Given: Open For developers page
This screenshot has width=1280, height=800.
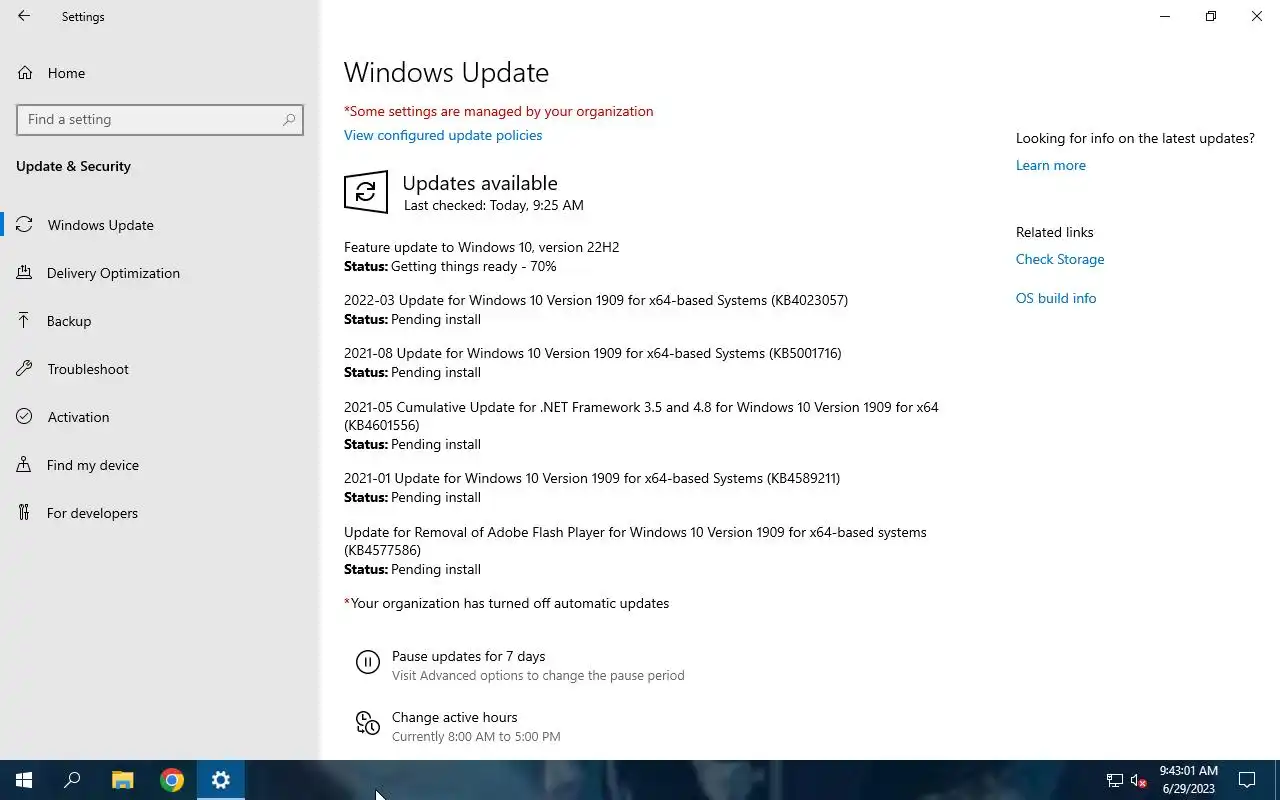Looking at the screenshot, I should (x=160, y=513).
